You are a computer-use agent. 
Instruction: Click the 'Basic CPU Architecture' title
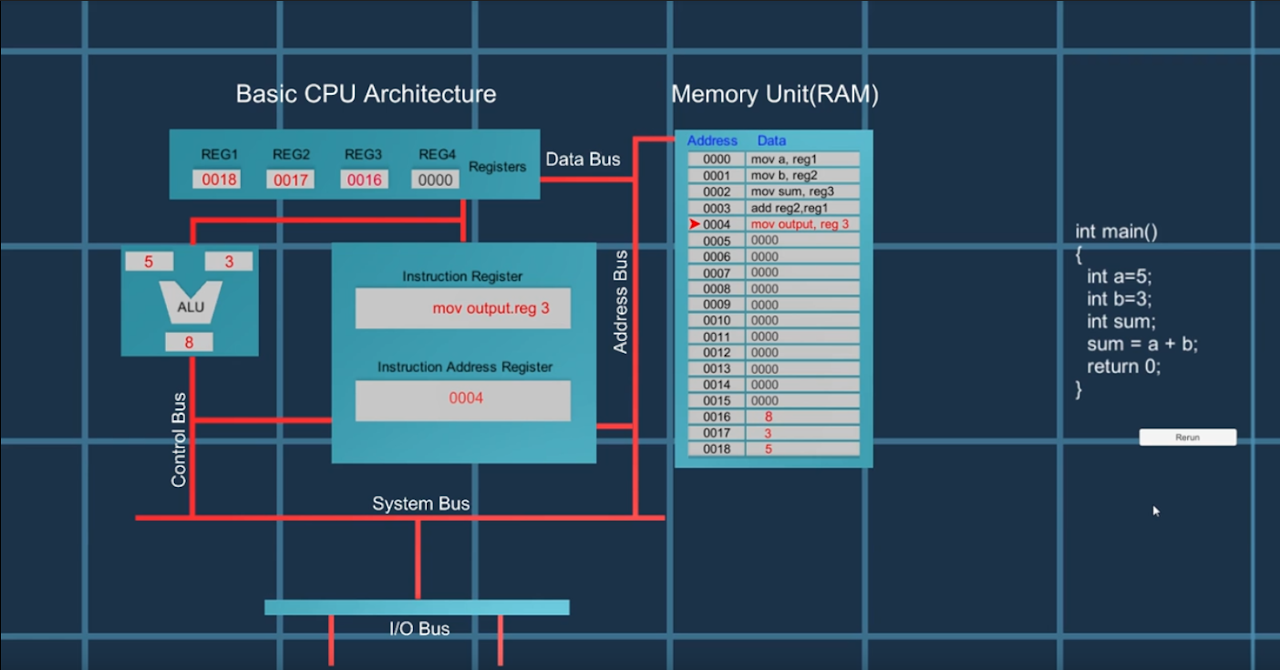(x=366, y=94)
